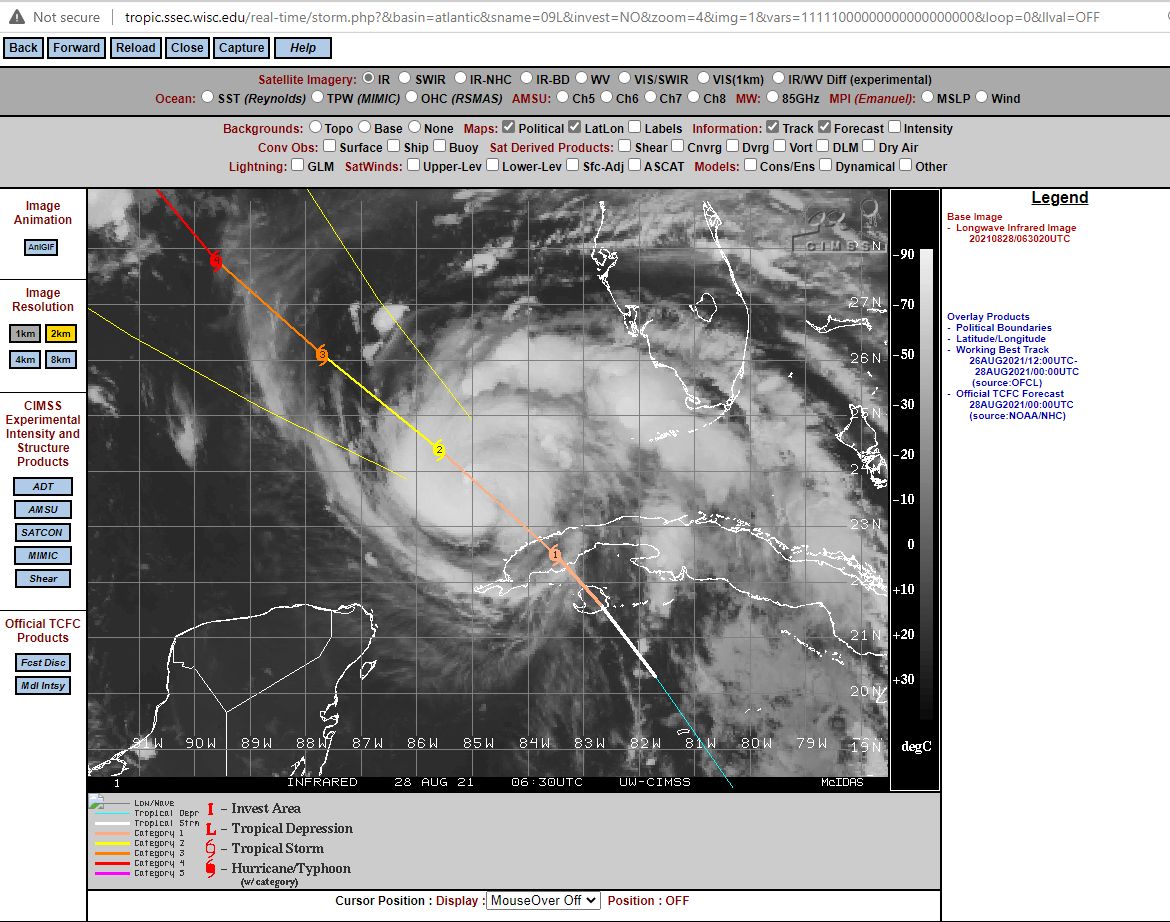This screenshot has height=922, width=1170.
Task: Select the 4km image resolution
Action: click(x=25, y=360)
